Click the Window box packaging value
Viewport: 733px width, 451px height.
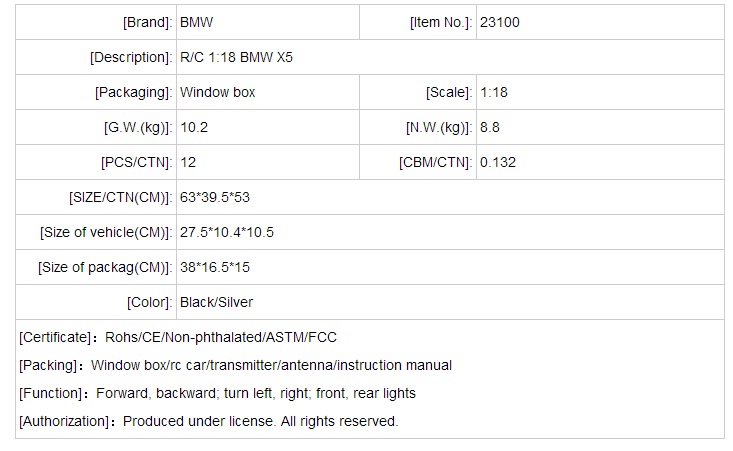tap(217, 92)
